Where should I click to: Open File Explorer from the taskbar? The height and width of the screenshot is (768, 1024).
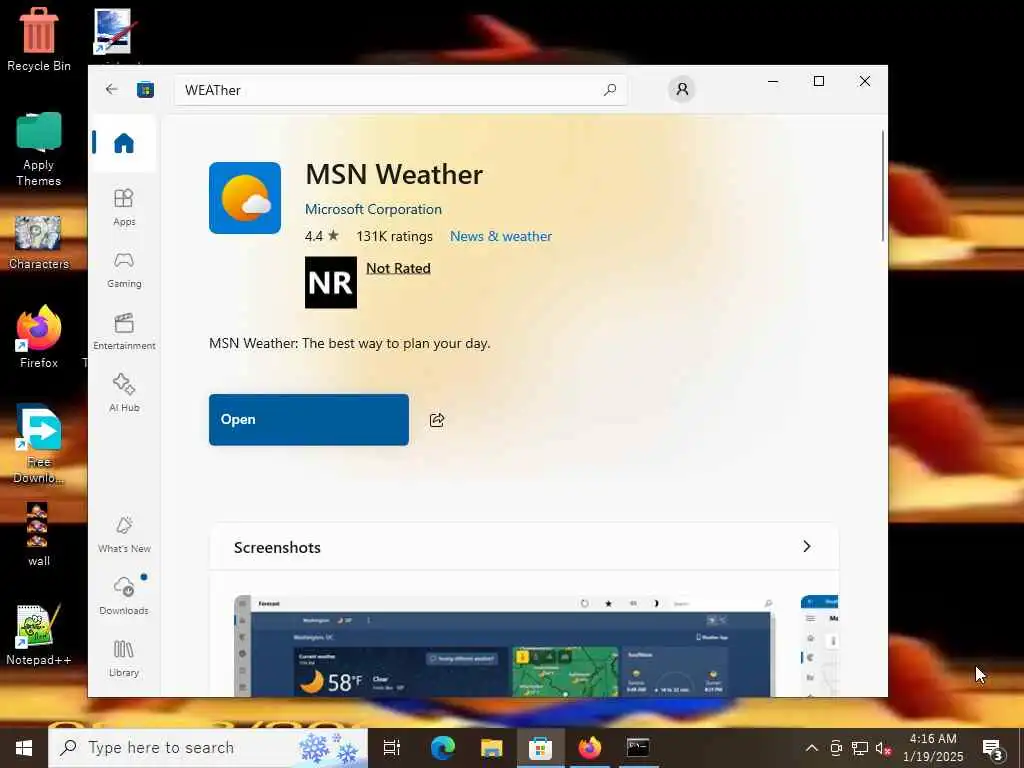pyautogui.click(x=491, y=748)
